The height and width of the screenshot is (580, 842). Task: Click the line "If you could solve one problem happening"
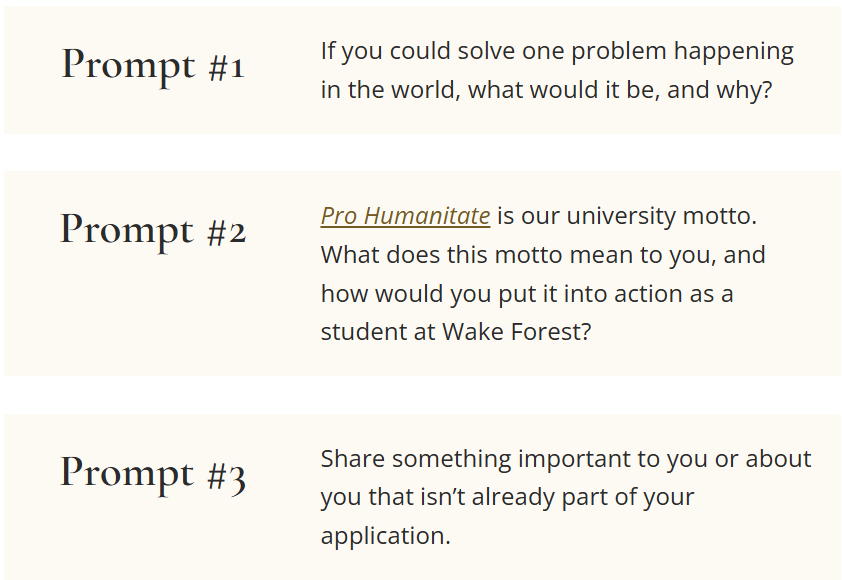tap(557, 51)
